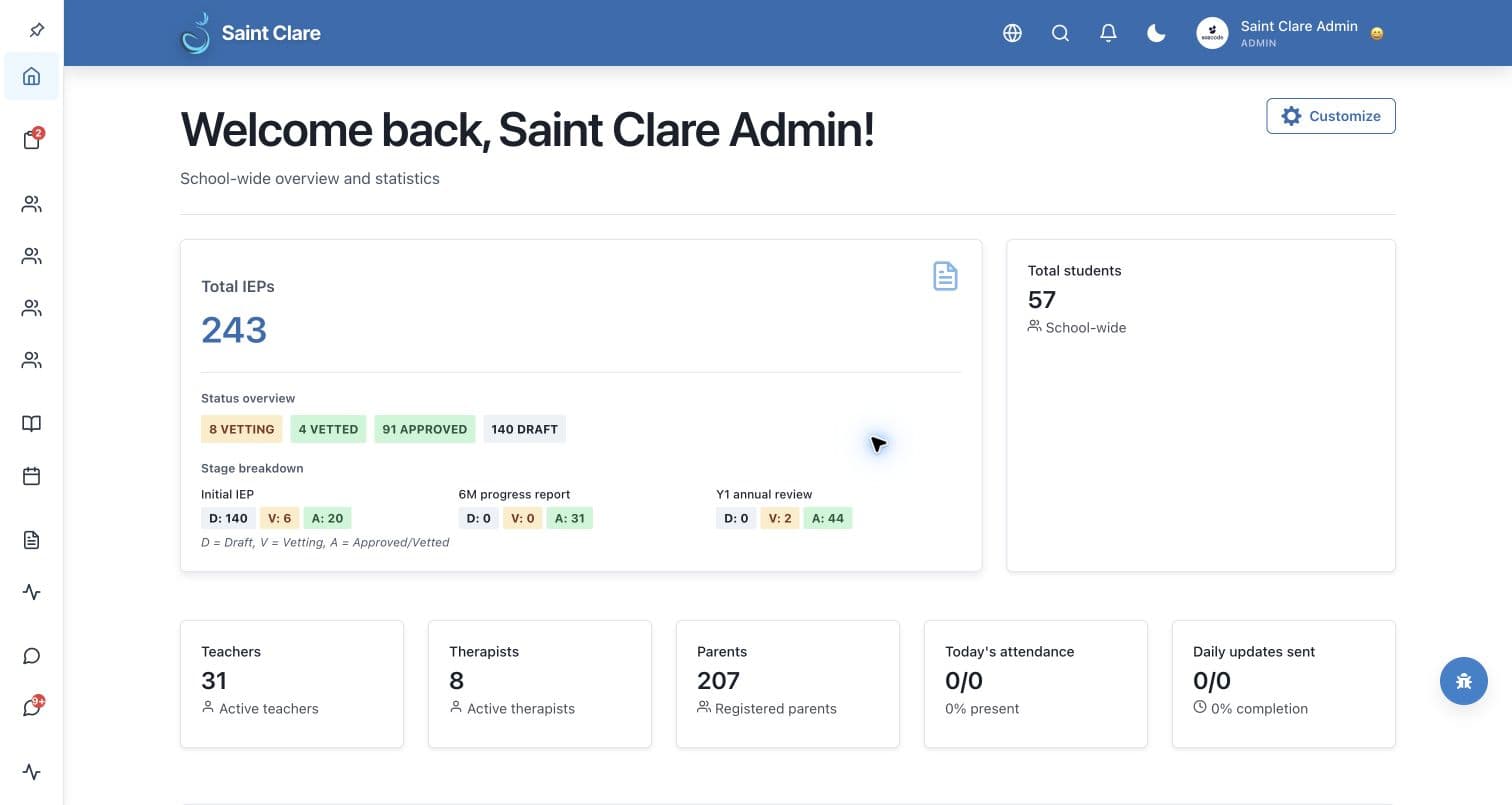Click the Initial IEP D: 140 badge

228,518
